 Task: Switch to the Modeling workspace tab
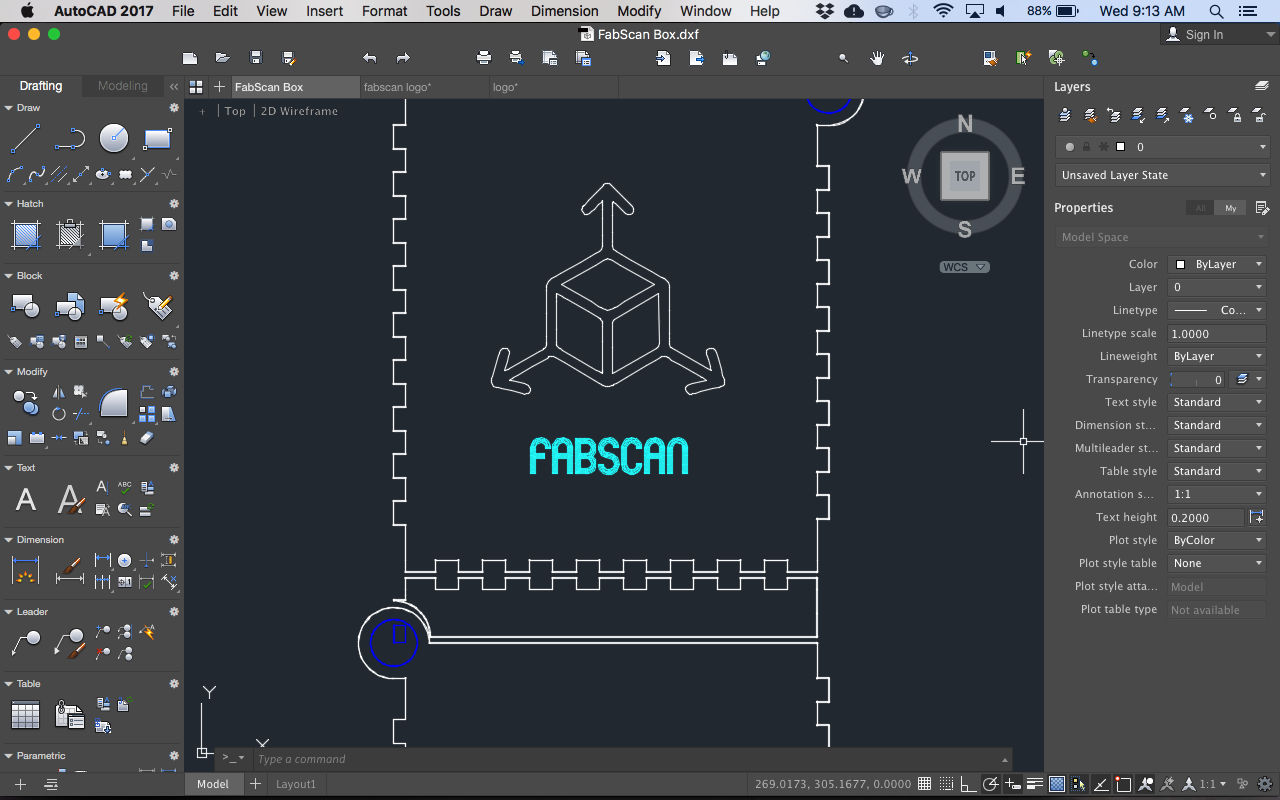123,86
